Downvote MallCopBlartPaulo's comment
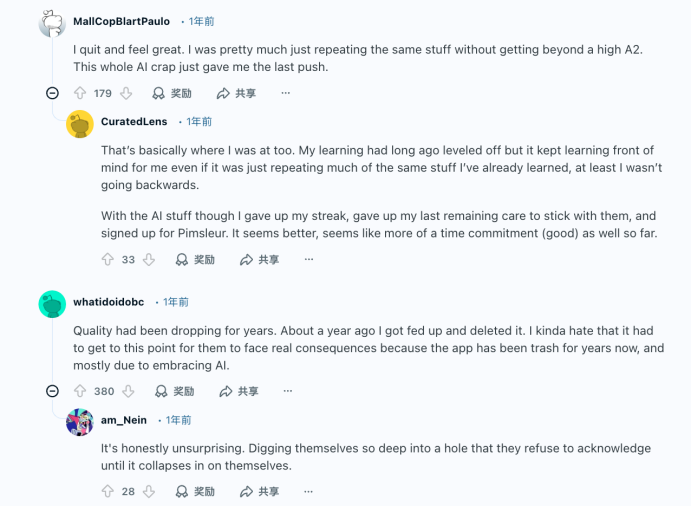This screenshot has width=692, height=507. [x=126, y=93]
